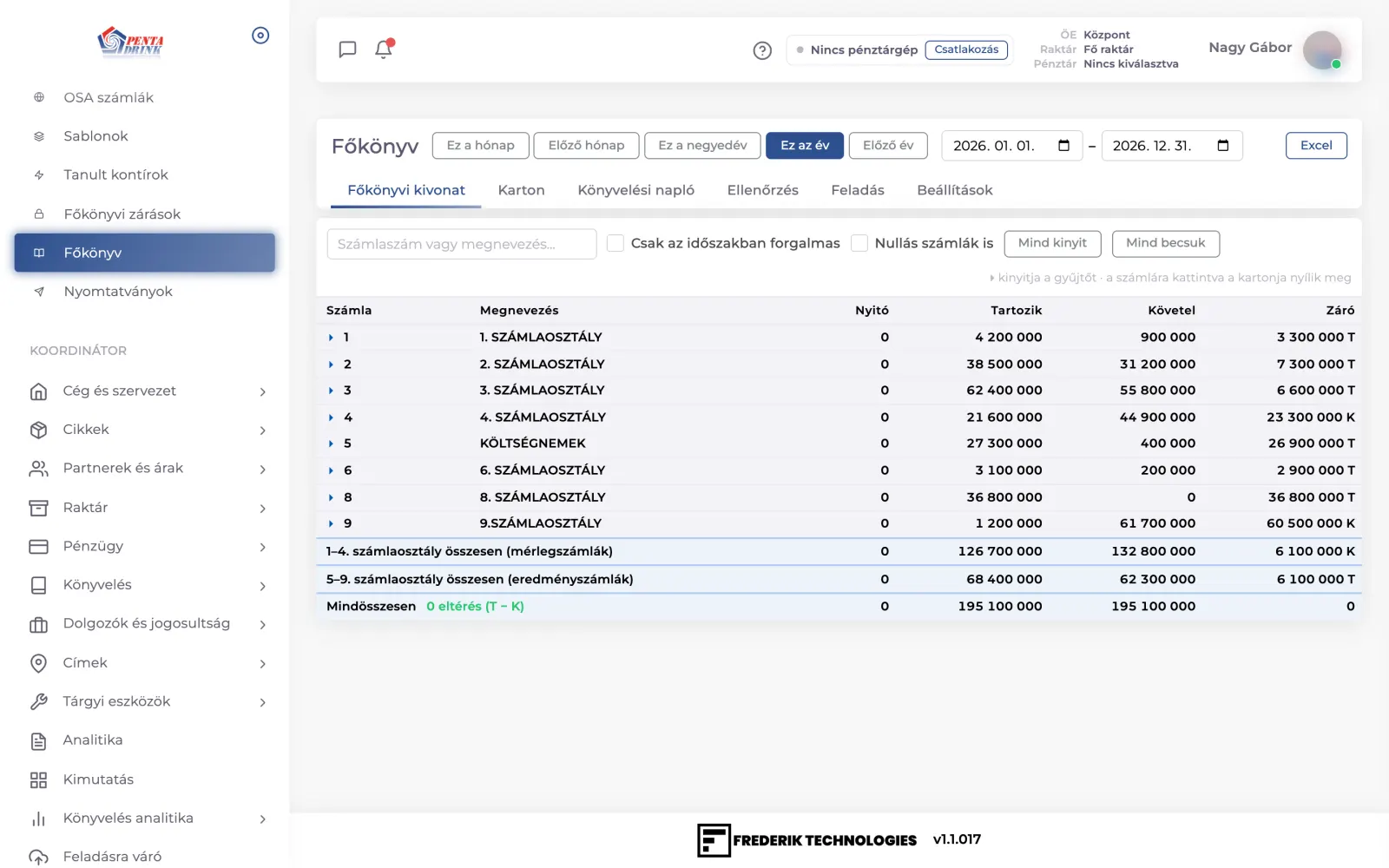Click the sidebar collapse target icon
The height and width of the screenshot is (868, 1389).
pyautogui.click(x=260, y=36)
